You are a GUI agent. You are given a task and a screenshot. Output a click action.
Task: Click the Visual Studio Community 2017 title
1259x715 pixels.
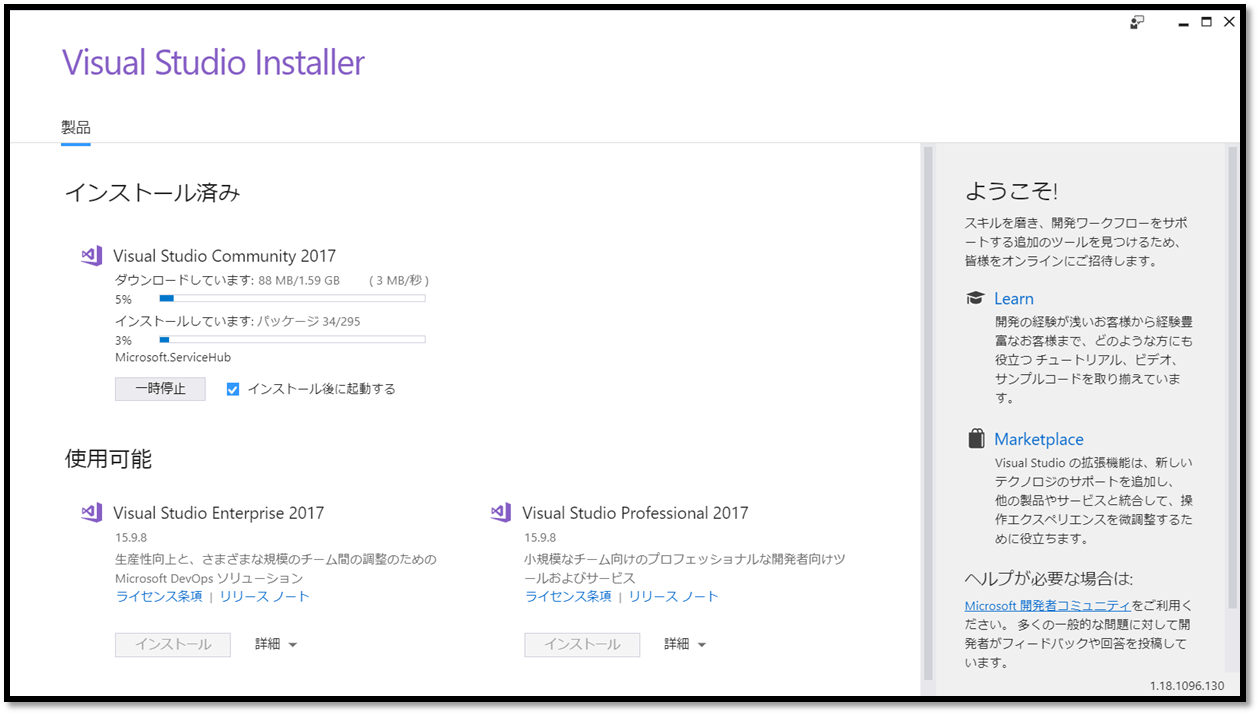pyautogui.click(x=225, y=256)
